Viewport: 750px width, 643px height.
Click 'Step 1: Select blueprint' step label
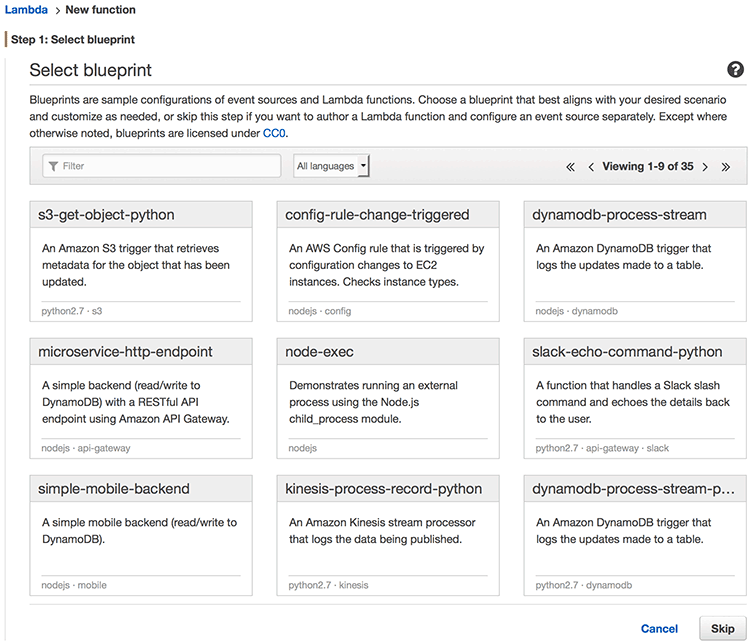(73, 40)
